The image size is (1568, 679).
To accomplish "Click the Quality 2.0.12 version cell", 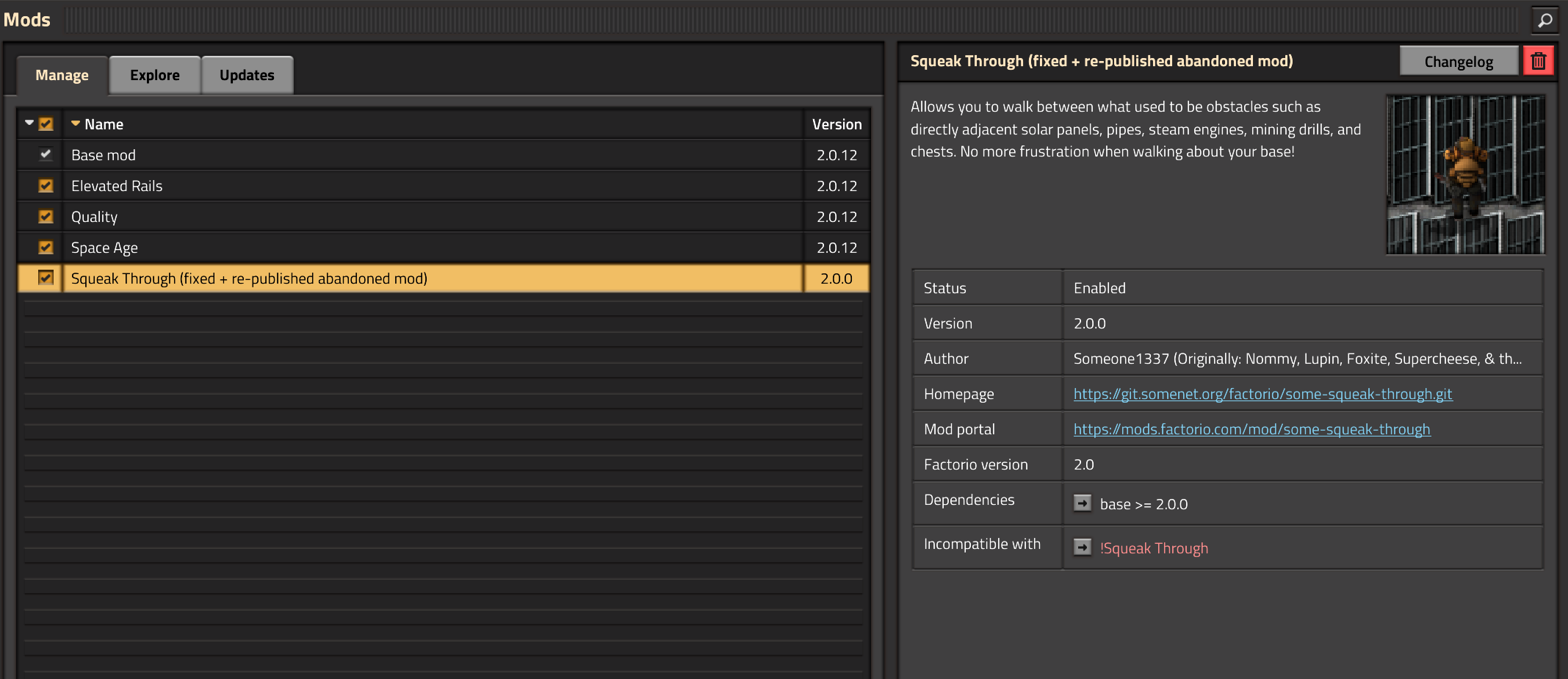I will point(837,217).
